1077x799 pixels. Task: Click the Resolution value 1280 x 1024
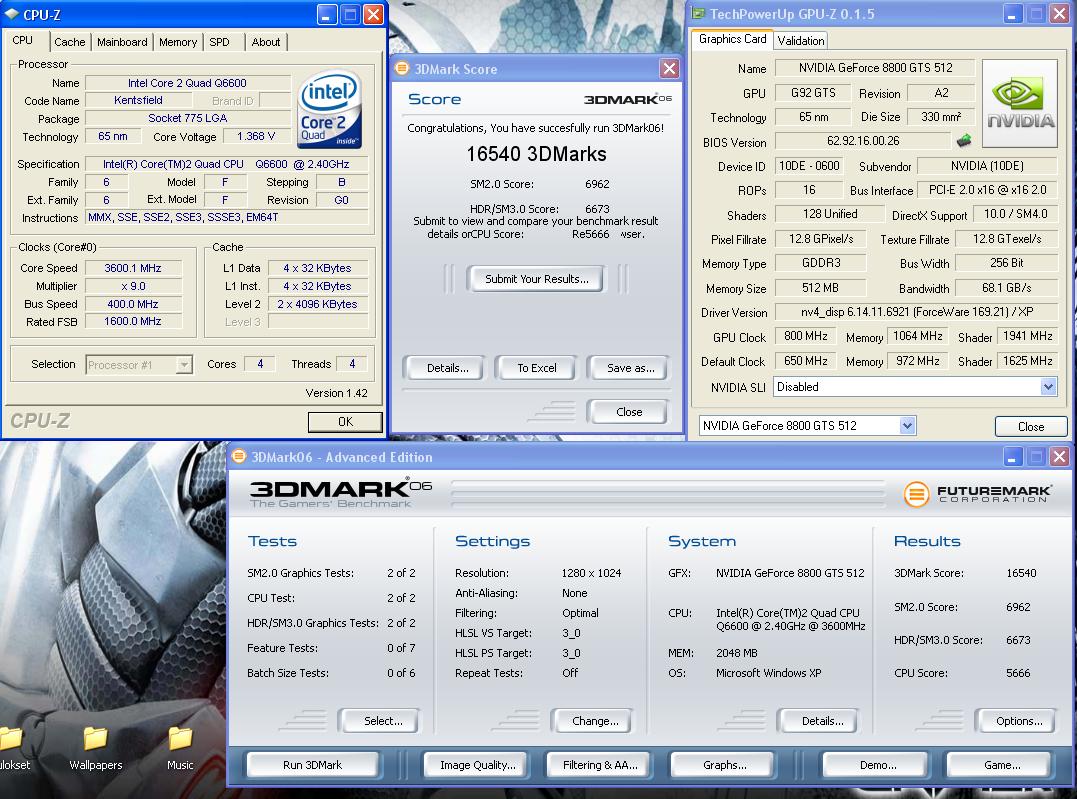coord(591,573)
